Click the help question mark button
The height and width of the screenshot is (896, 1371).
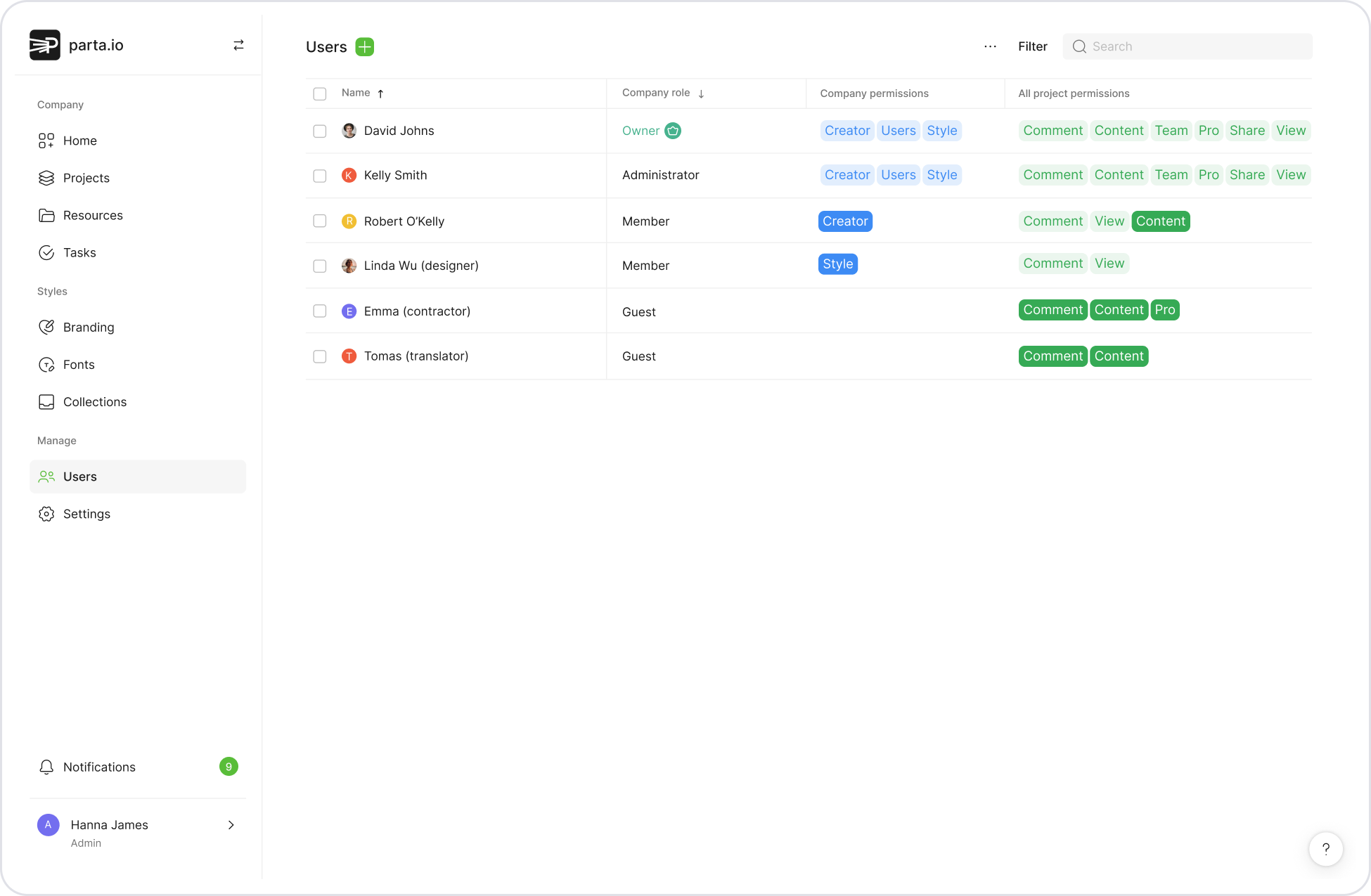(1325, 849)
